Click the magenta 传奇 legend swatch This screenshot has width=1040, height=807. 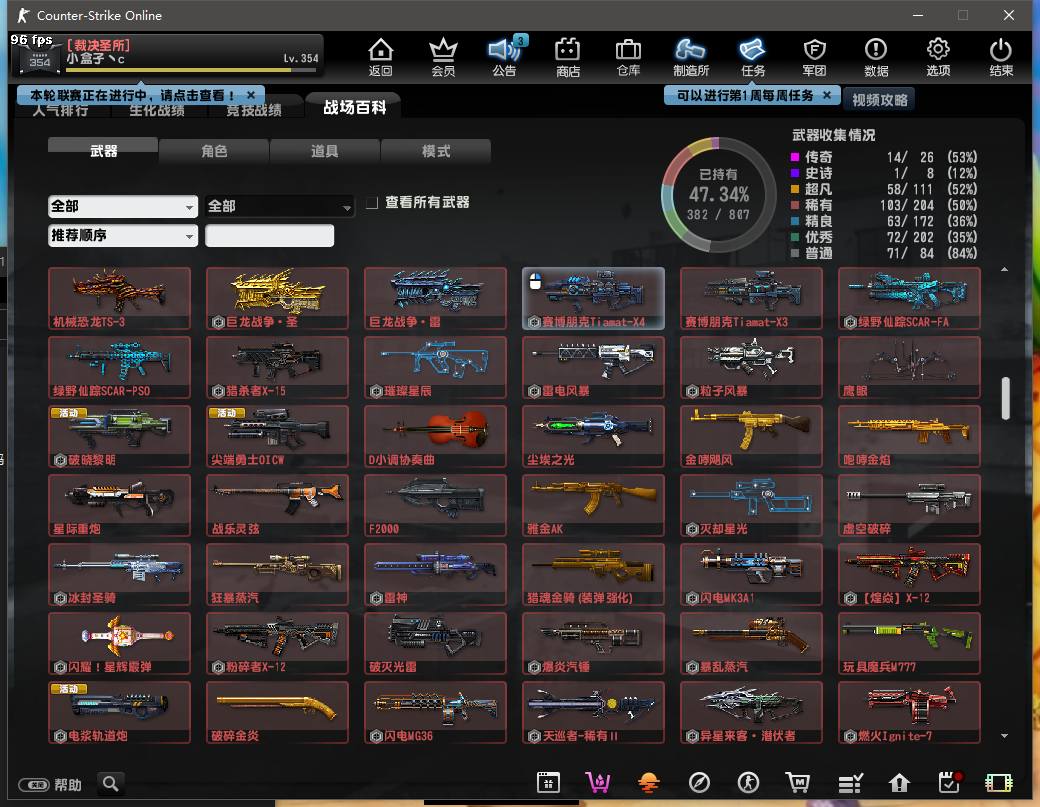point(795,157)
